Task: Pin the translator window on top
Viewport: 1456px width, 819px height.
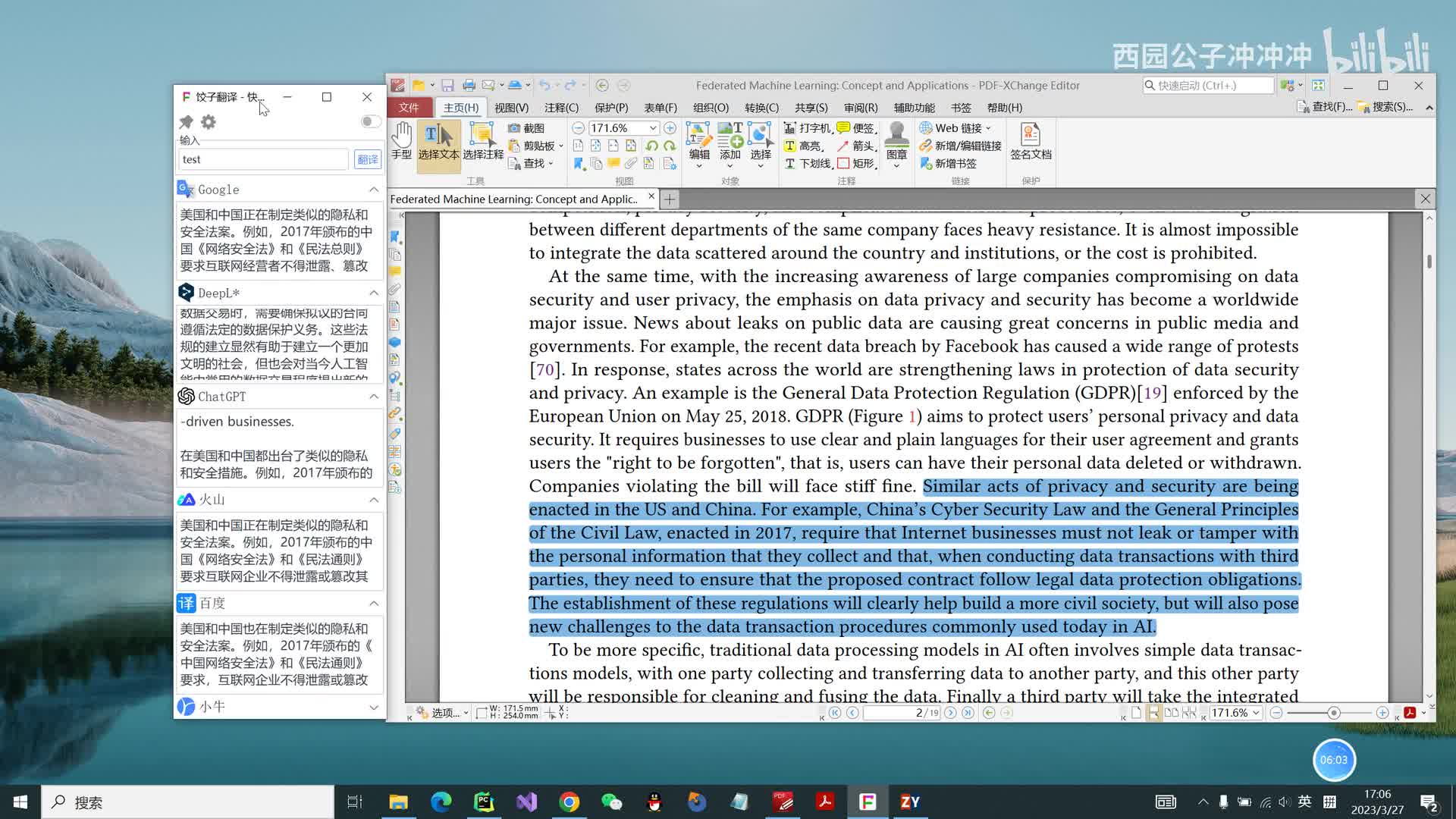Action: [187, 121]
